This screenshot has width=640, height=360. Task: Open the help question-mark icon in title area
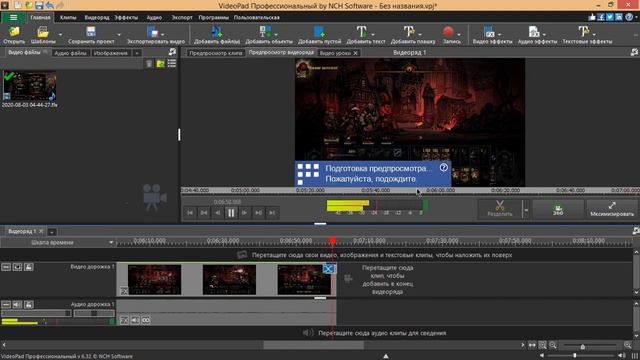[x=629, y=17]
